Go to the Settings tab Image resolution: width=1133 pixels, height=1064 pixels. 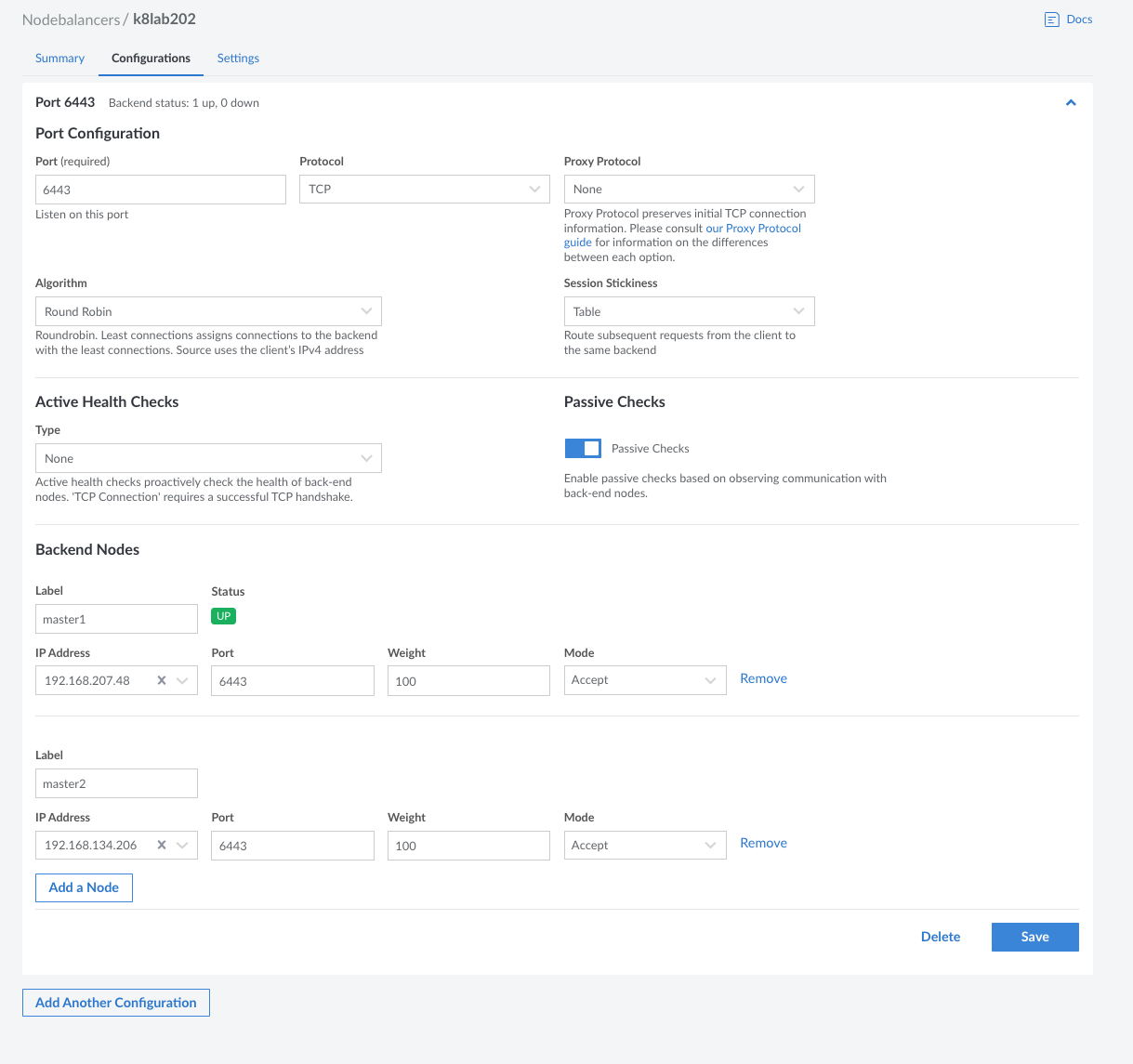pyautogui.click(x=238, y=59)
